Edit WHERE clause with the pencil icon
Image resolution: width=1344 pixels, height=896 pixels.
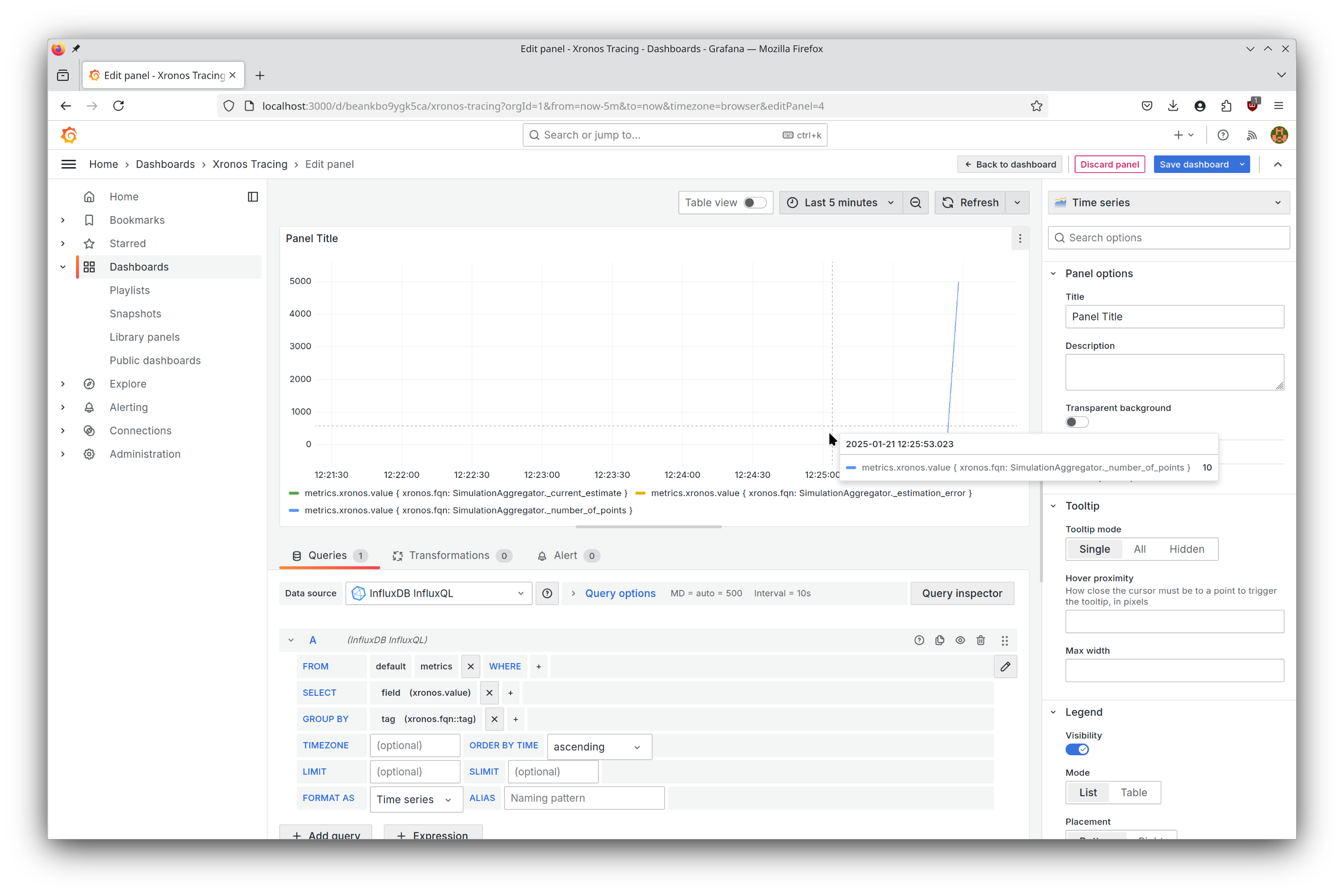point(1005,667)
